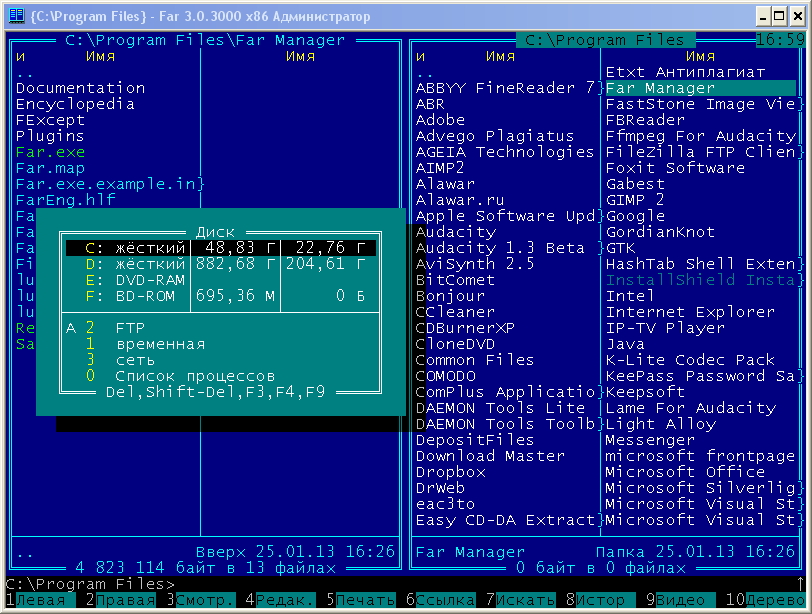Open the FTP plugin entry in the disk menu
This screenshot has height=614, width=812.
pyautogui.click(x=221, y=328)
